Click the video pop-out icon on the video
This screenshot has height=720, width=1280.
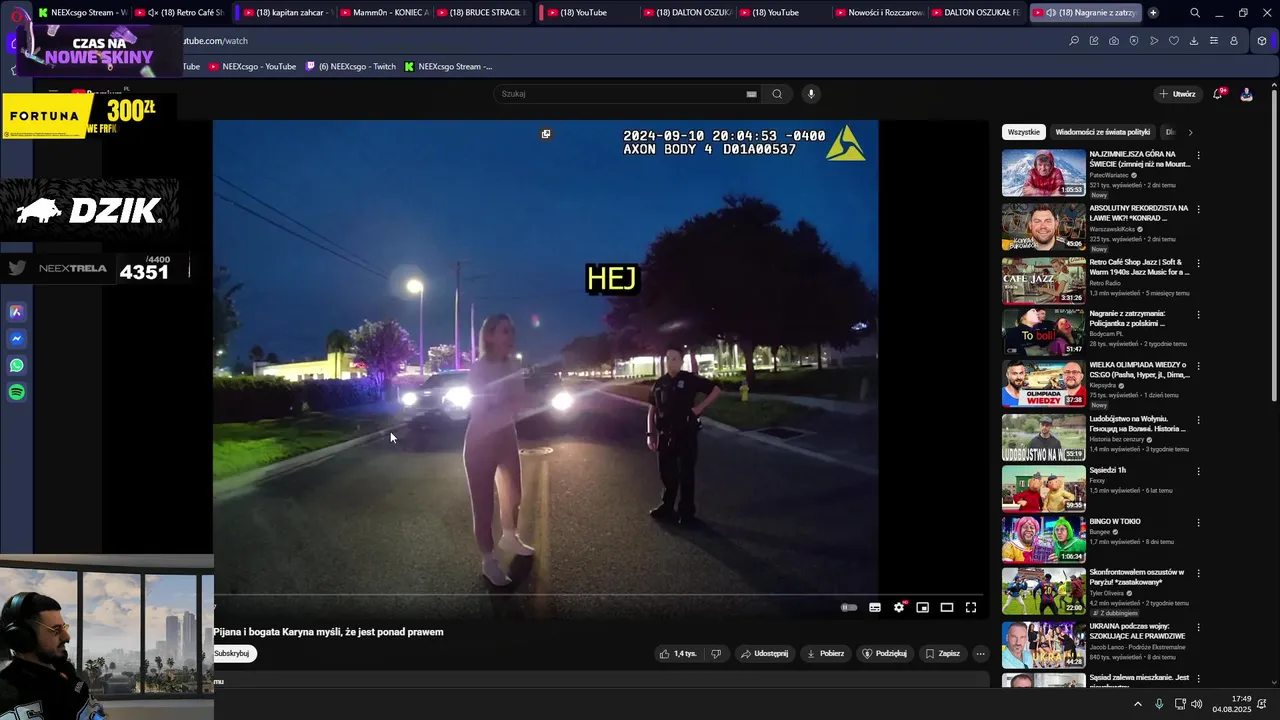546,134
